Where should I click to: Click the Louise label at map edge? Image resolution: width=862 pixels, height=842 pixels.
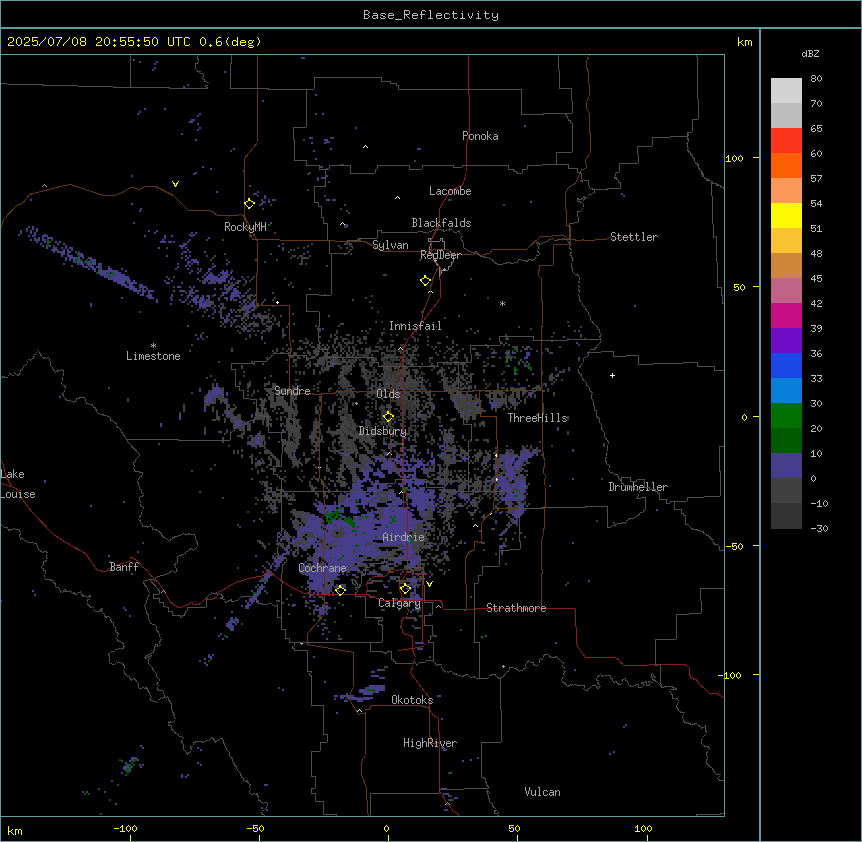[18, 494]
